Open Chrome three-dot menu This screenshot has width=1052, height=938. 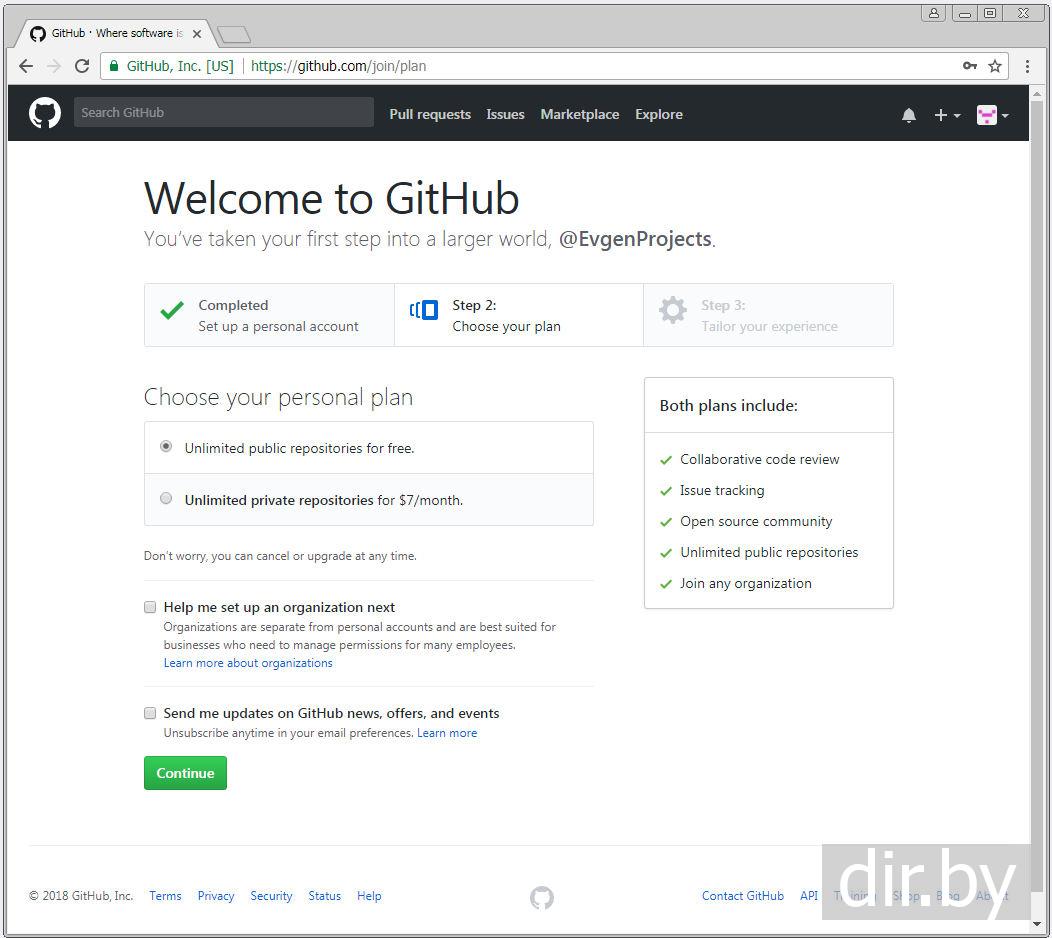click(1027, 66)
